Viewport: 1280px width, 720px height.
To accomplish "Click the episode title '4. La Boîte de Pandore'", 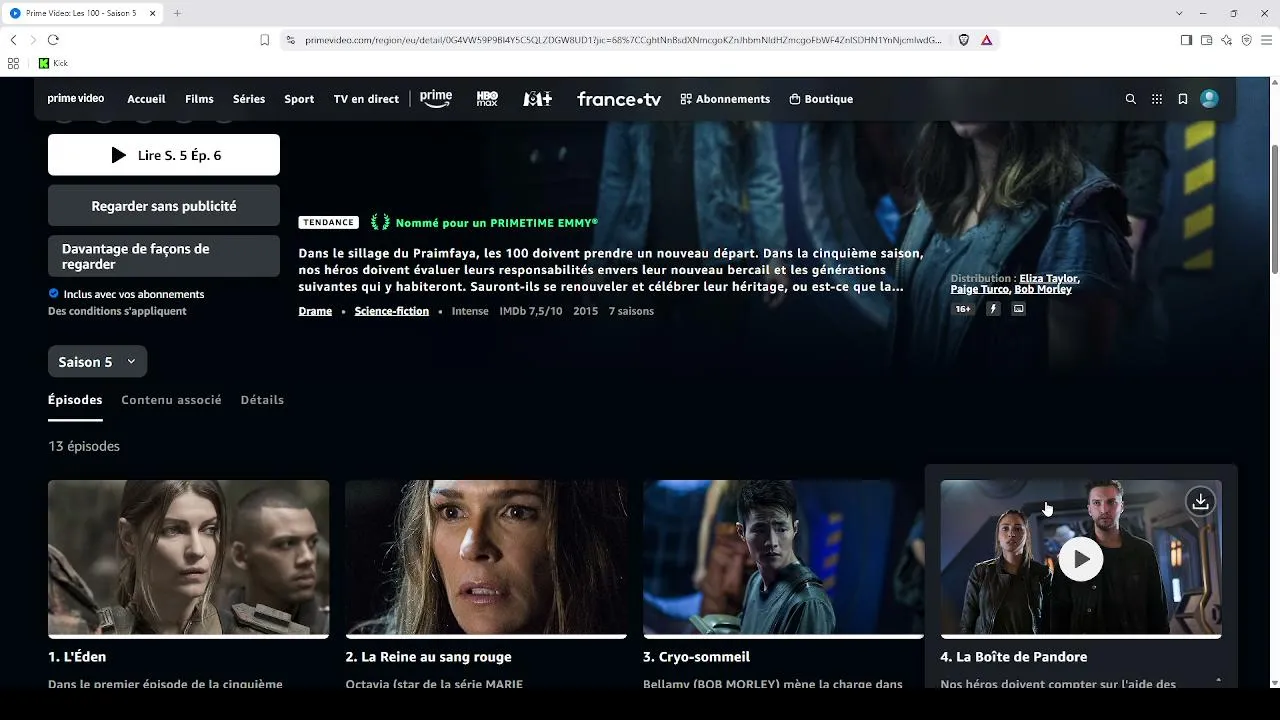I will click(1014, 657).
